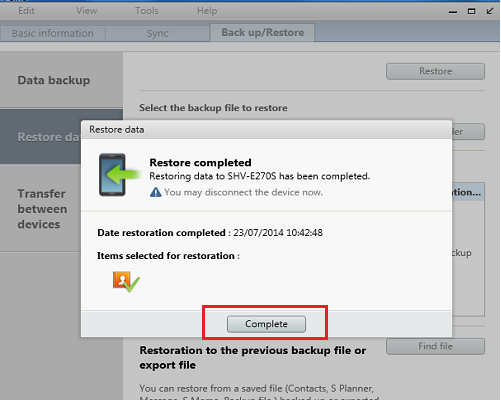The width and height of the screenshot is (501, 401).
Task: Click the phone restore arrow icon
Action: 119,175
